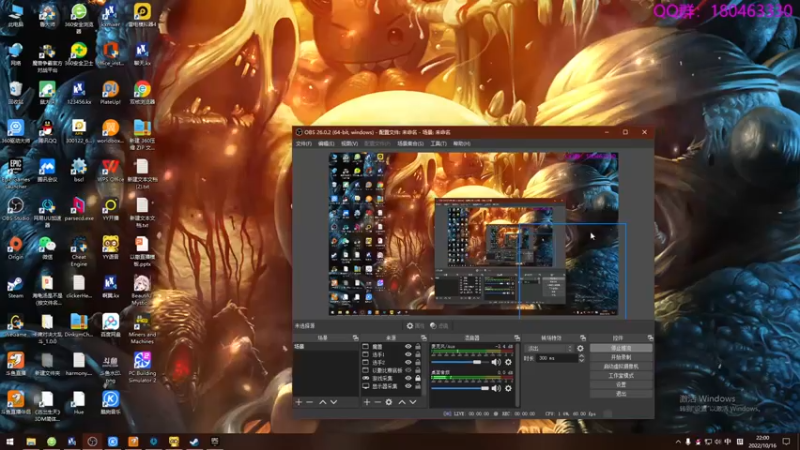Open the OBS Studio desktop shortcut

tap(15, 210)
